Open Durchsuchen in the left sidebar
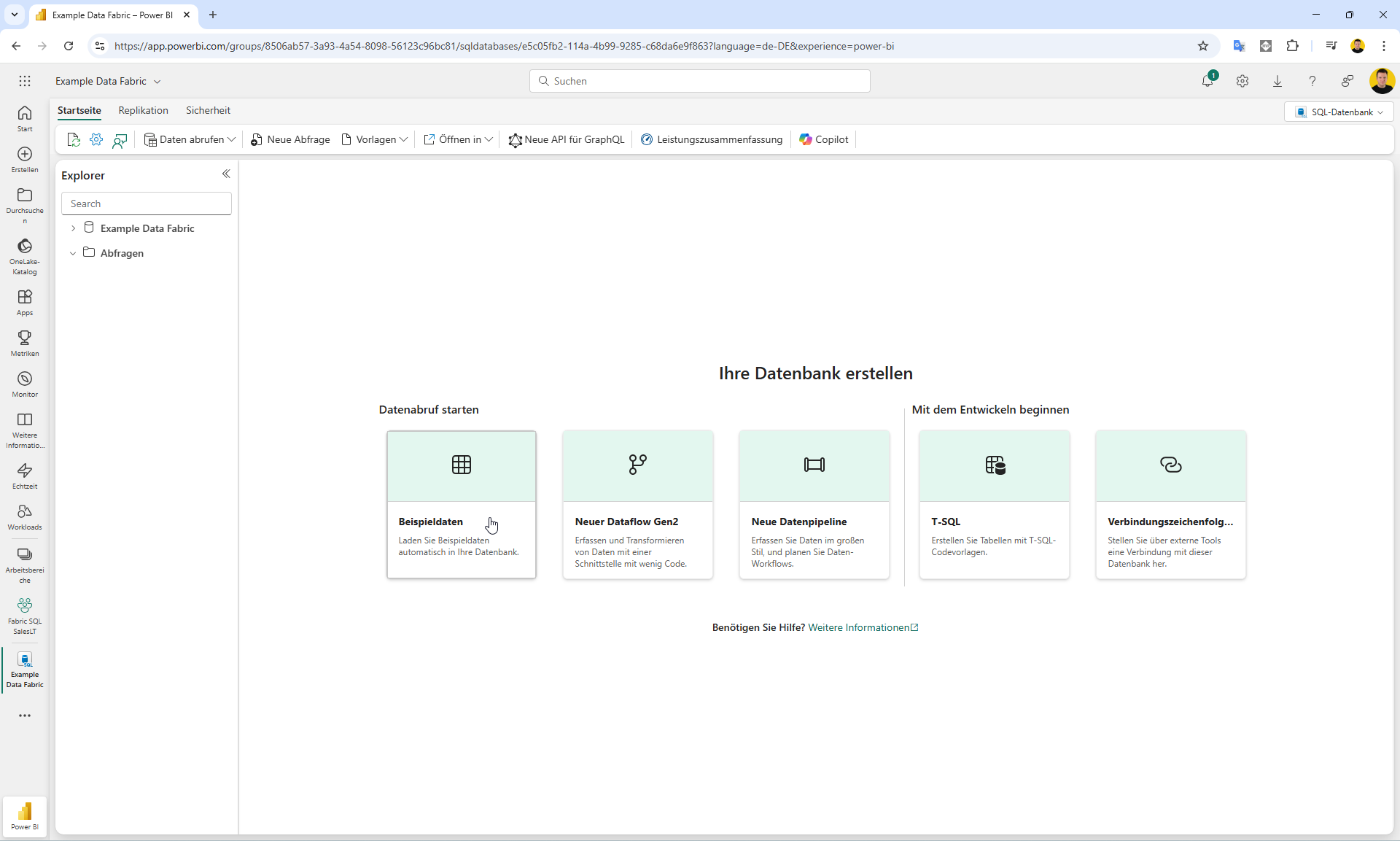The height and width of the screenshot is (841, 1400). click(x=25, y=205)
